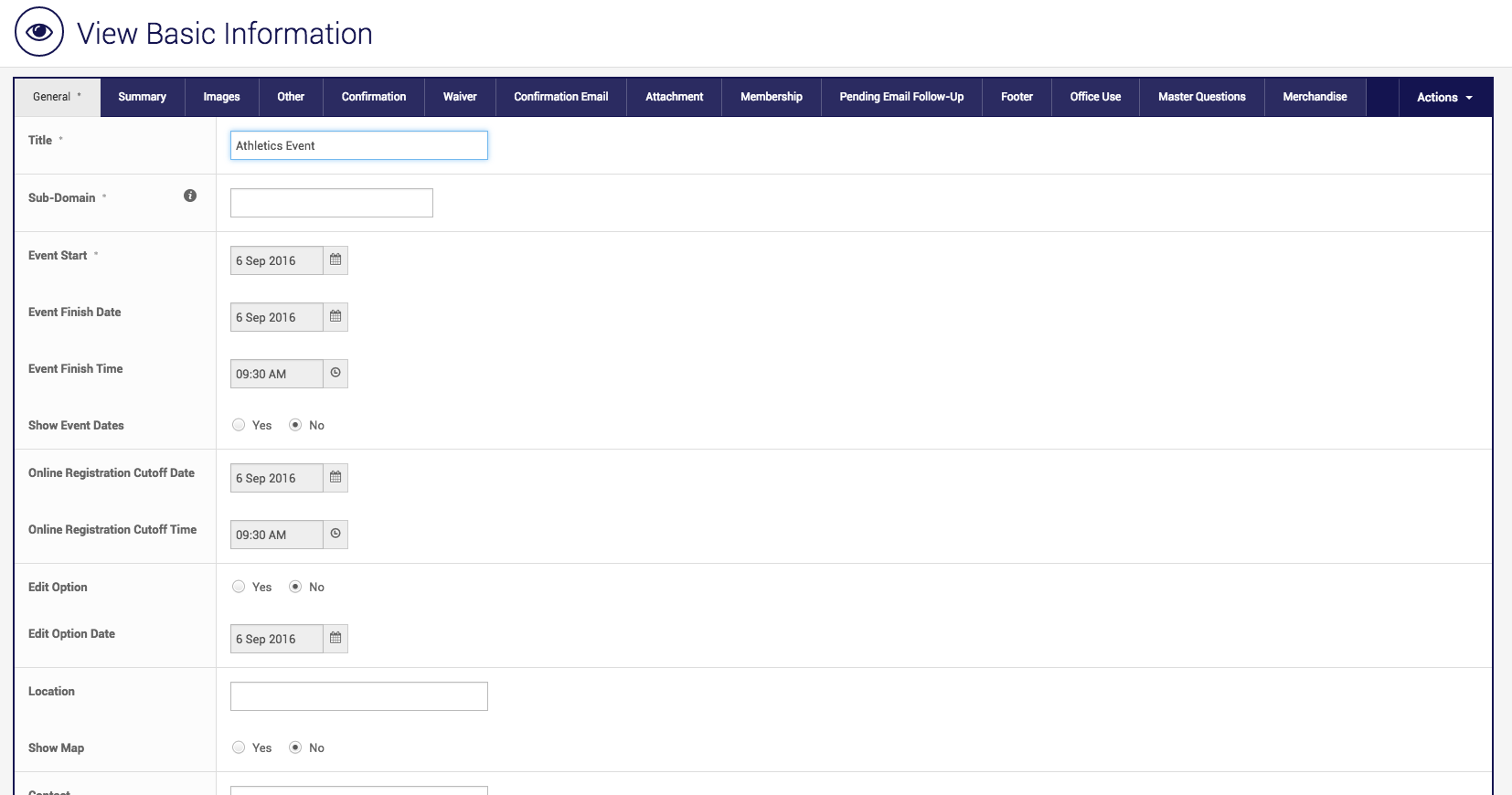This screenshot has width=1512, height=795.
Task: Switch to the Footer tab
Action: (1017, 97)
